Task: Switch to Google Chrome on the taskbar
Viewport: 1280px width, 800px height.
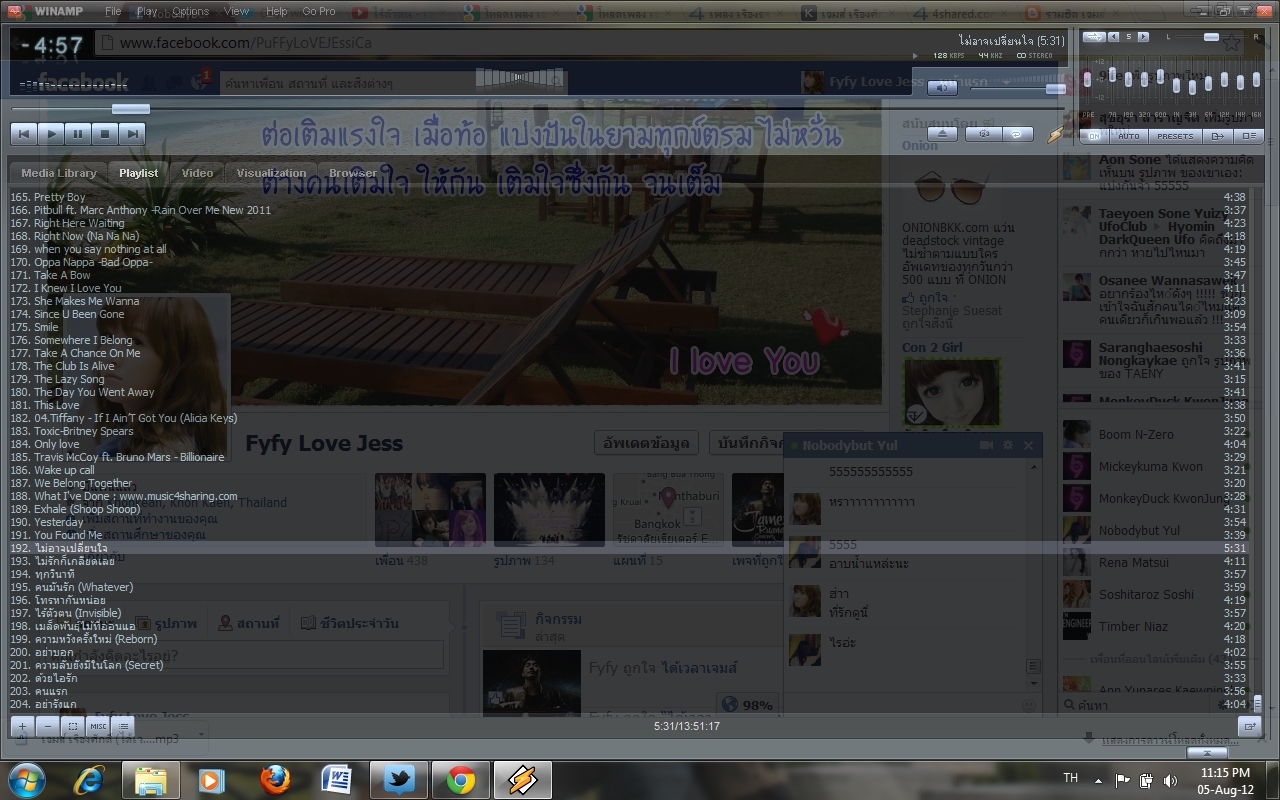Action: 461,780
